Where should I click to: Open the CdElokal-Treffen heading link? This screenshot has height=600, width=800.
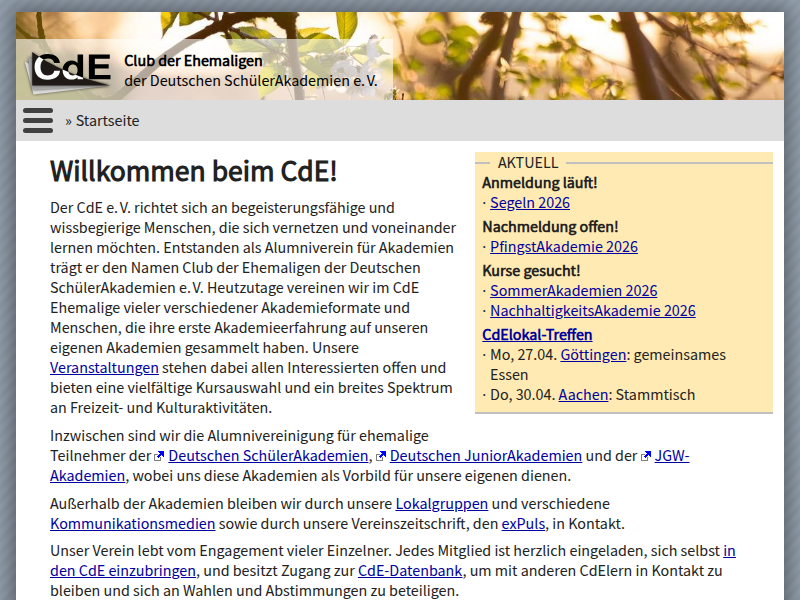pos(537,335)
